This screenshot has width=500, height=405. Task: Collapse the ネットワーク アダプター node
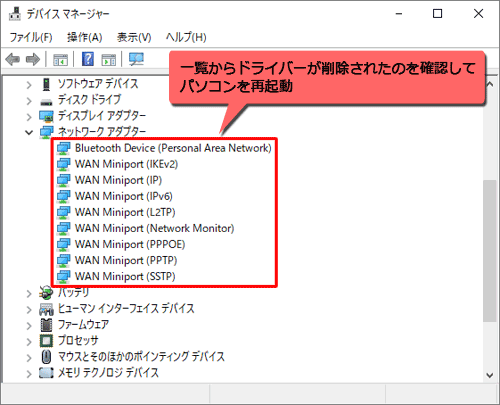click(x=29, y=133)
